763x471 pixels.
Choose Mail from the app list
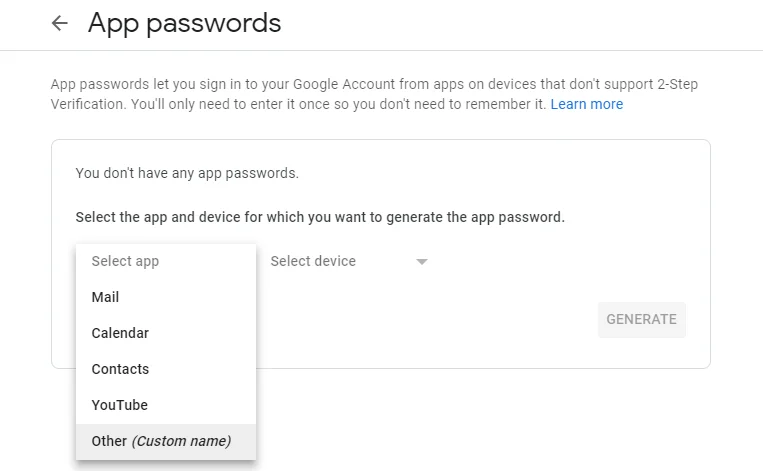(105, 297)
